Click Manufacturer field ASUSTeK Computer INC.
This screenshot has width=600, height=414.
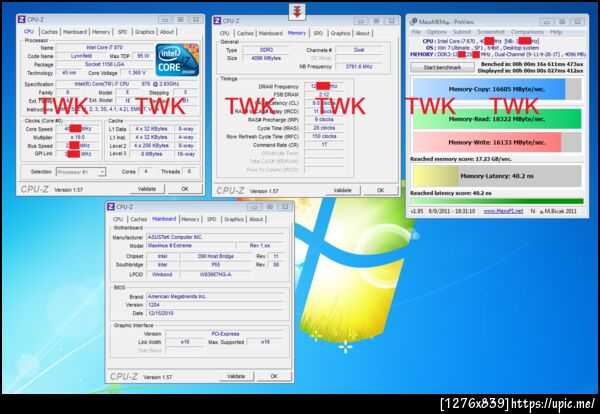215,237
